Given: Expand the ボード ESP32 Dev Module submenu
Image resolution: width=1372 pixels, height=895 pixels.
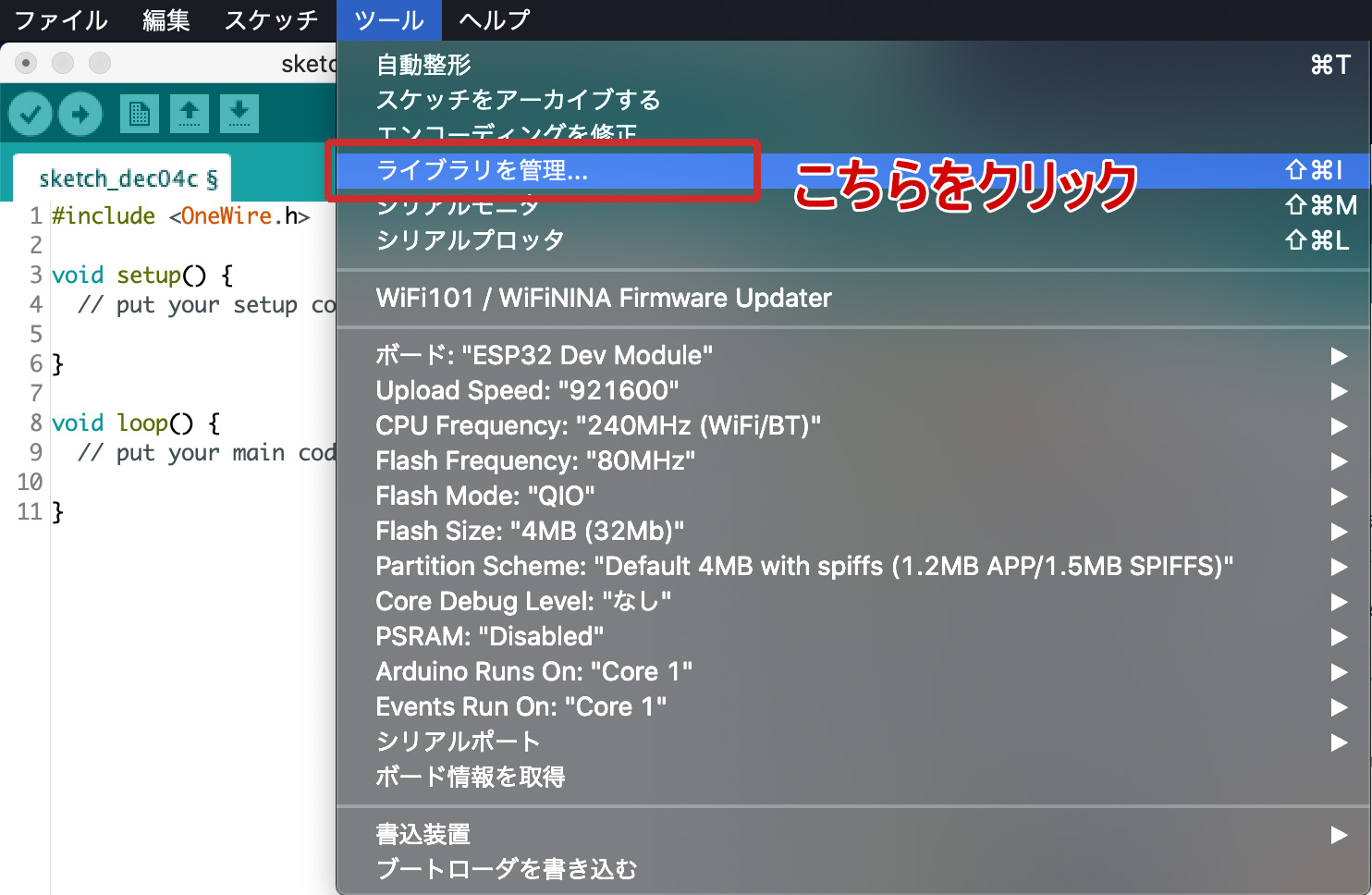Looking at the screenshot, I should tap(544, 355).
